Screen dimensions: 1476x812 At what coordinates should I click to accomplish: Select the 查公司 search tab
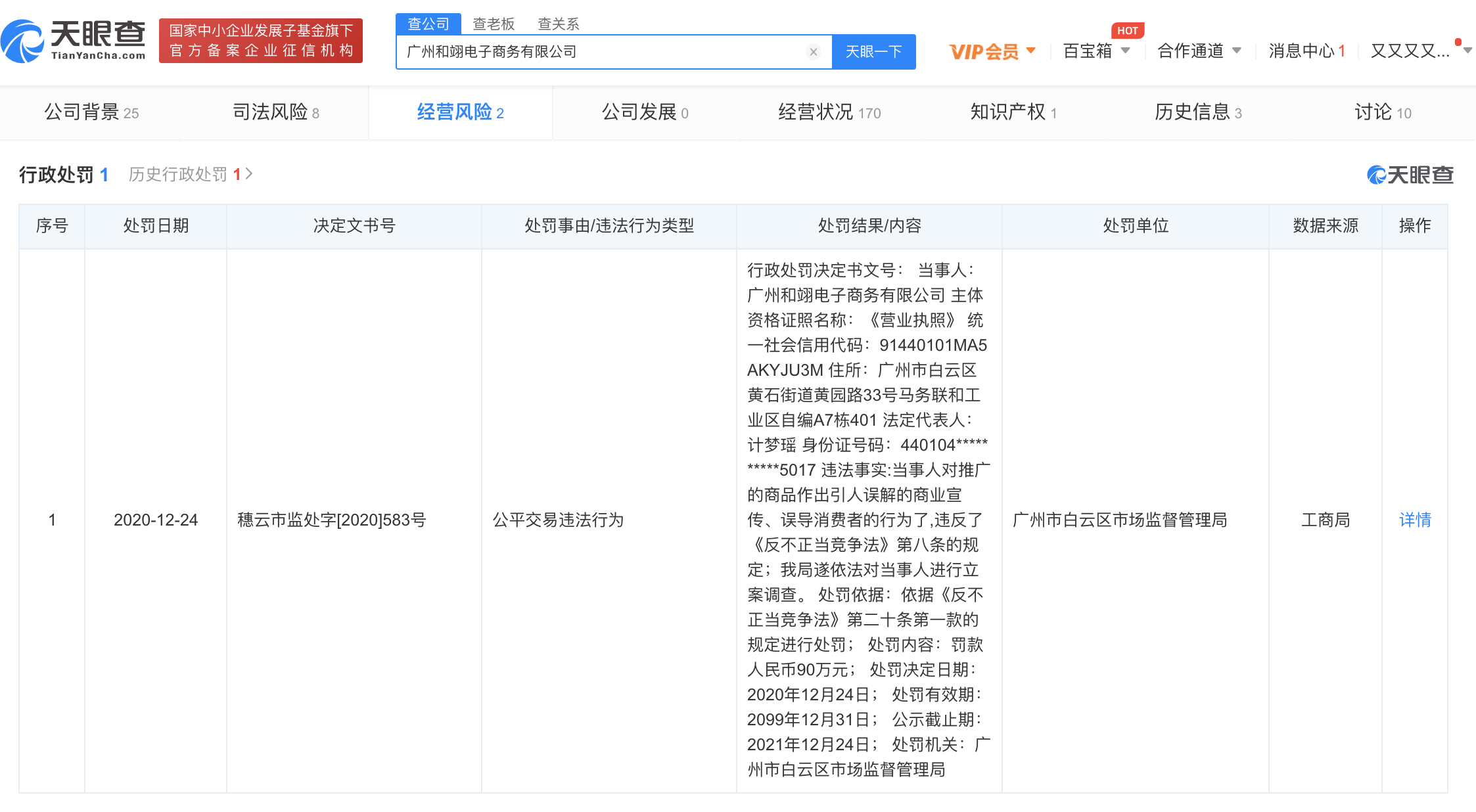[428, 24]
